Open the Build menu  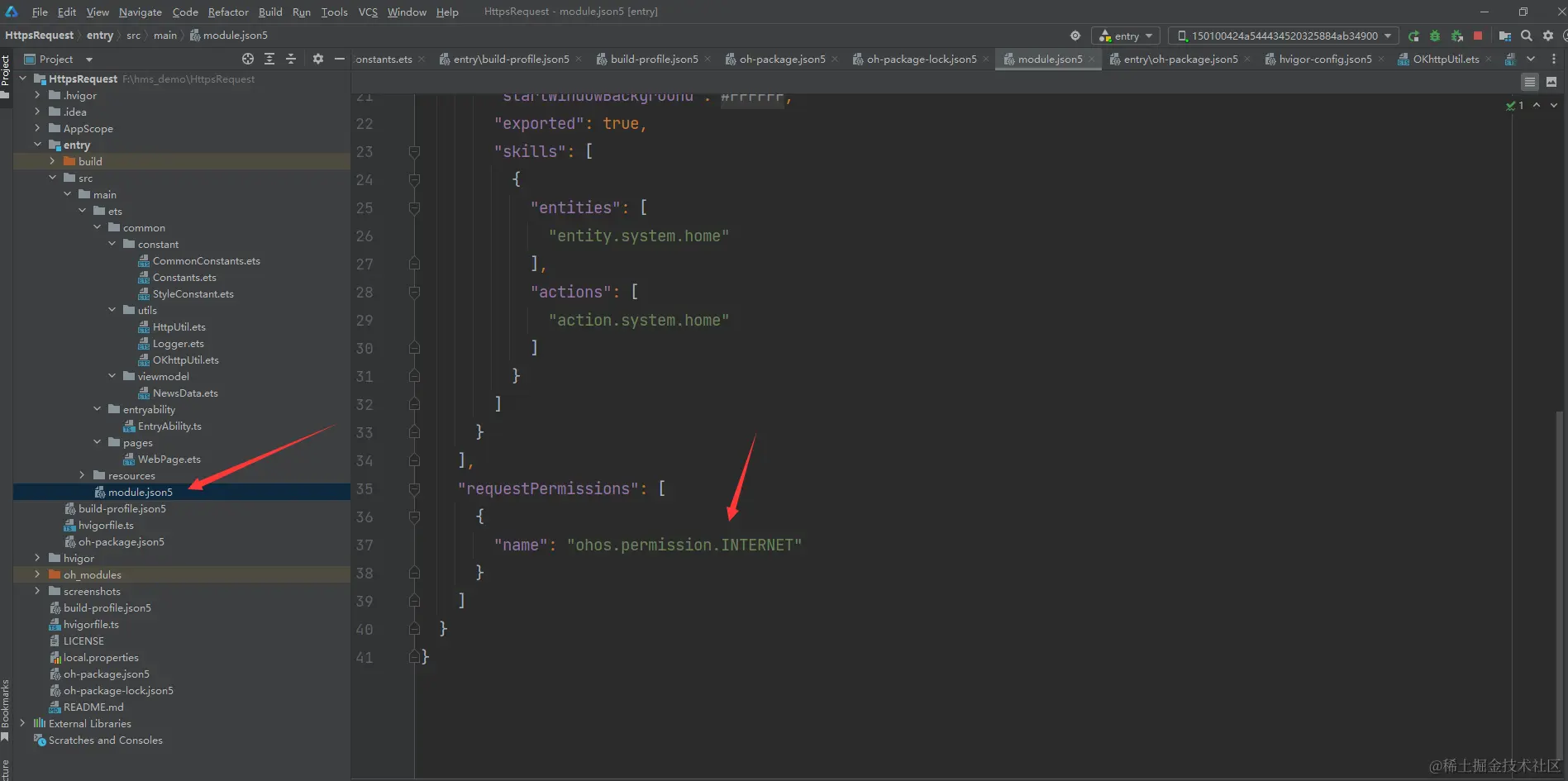tap(270, 12)
